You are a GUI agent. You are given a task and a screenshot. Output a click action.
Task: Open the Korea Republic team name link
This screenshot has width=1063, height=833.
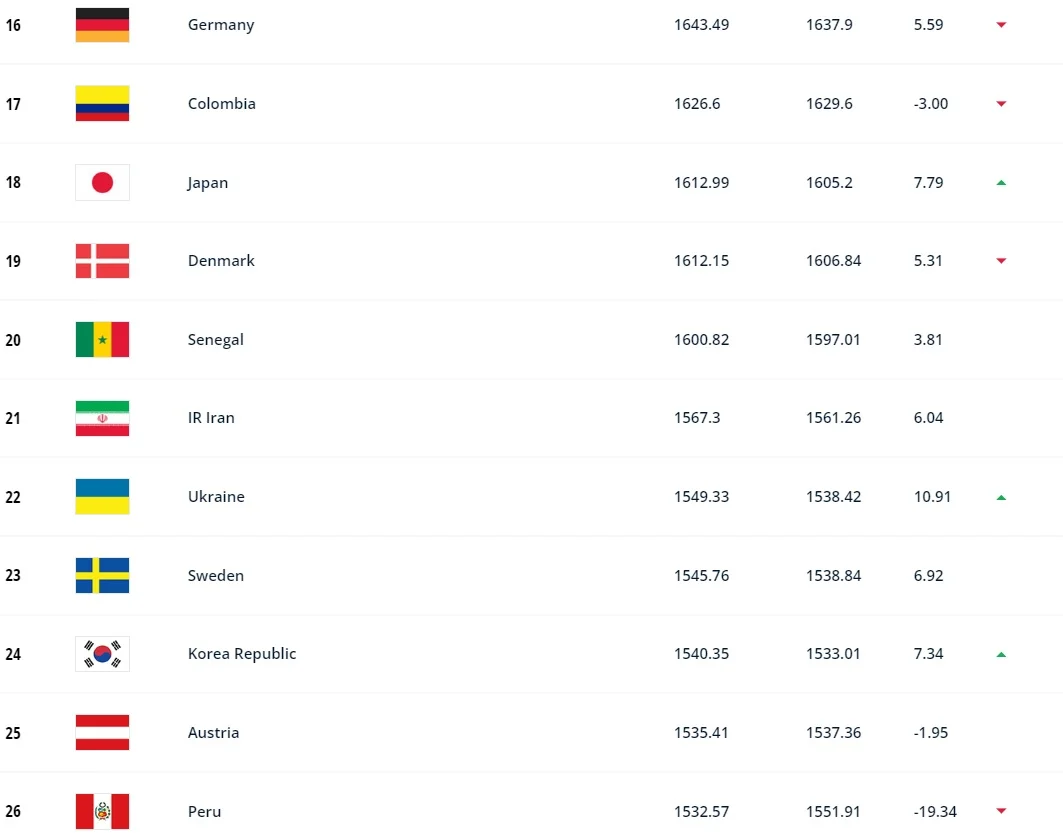click(x=242, y=654)
